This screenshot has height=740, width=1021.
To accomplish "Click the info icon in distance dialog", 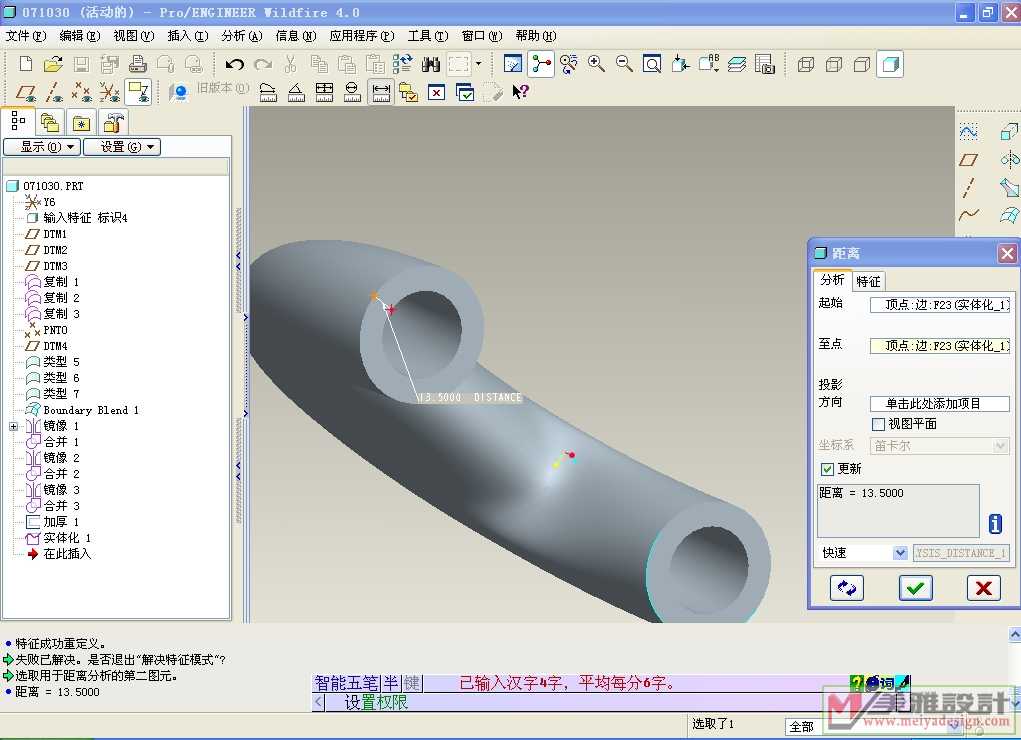I will tap(995, 524).
